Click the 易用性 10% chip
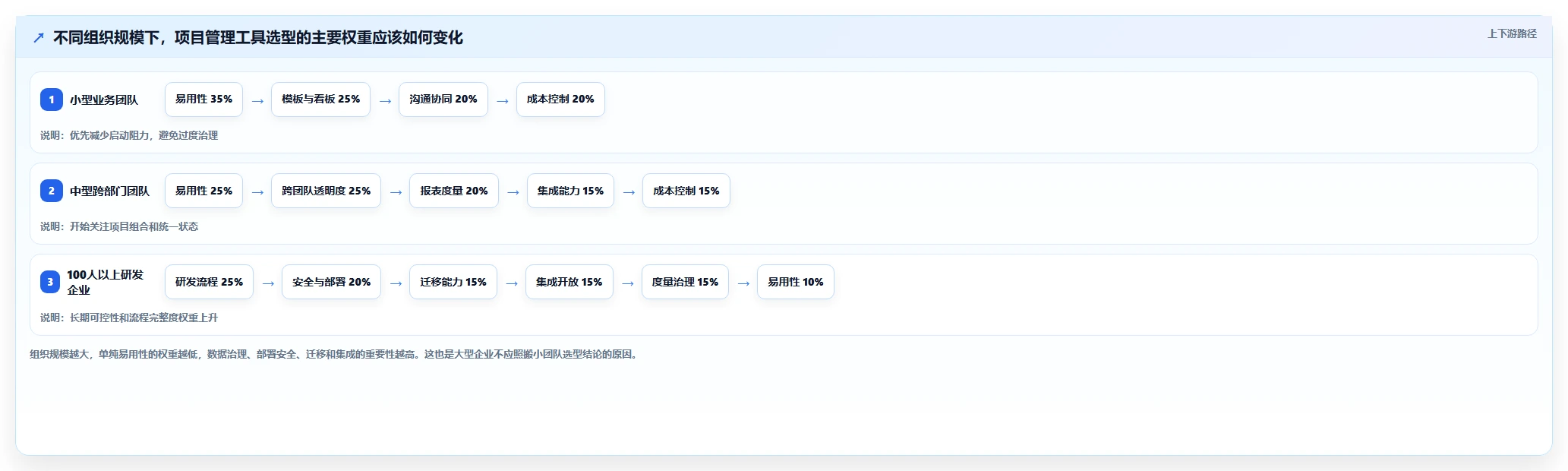This screenshot has width=1568, height=471. pos(796,282)
